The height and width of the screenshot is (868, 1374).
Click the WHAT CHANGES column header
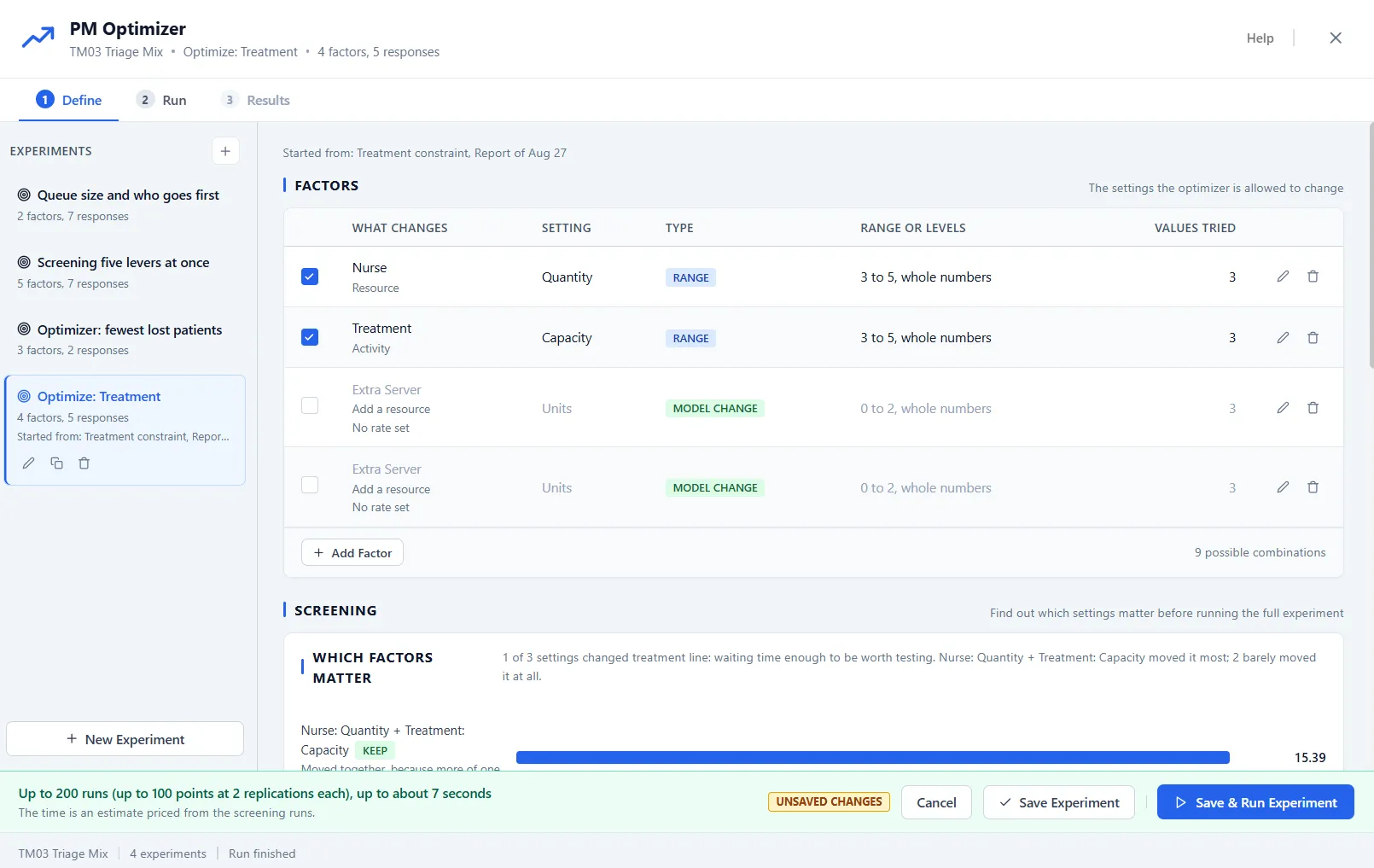point(399,228)
